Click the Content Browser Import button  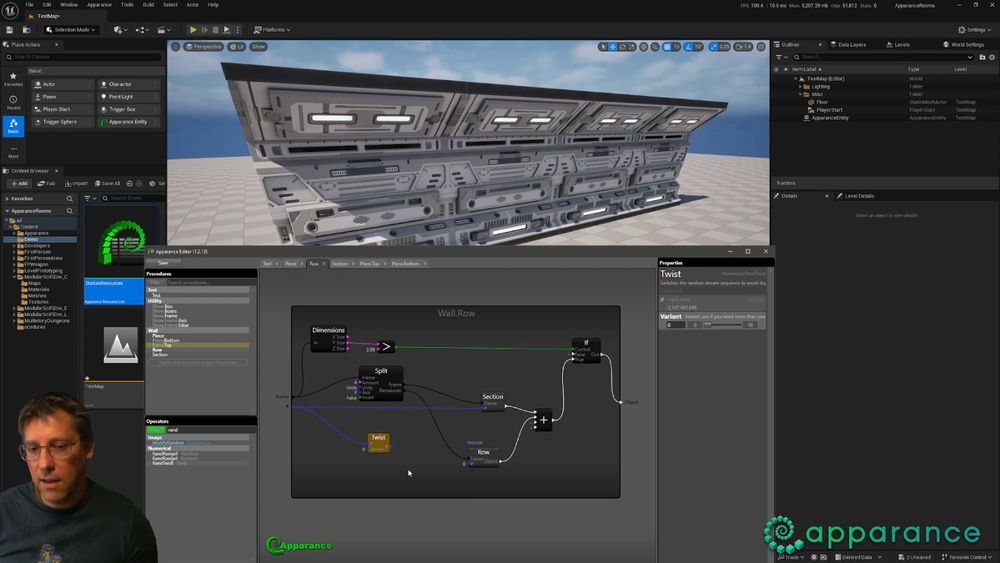[x=77, y=184]
